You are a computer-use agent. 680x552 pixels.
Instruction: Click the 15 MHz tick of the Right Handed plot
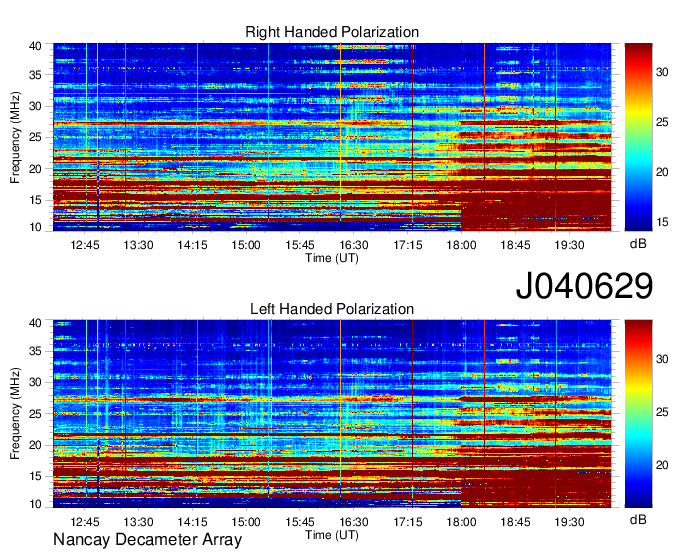coord(36,200)
